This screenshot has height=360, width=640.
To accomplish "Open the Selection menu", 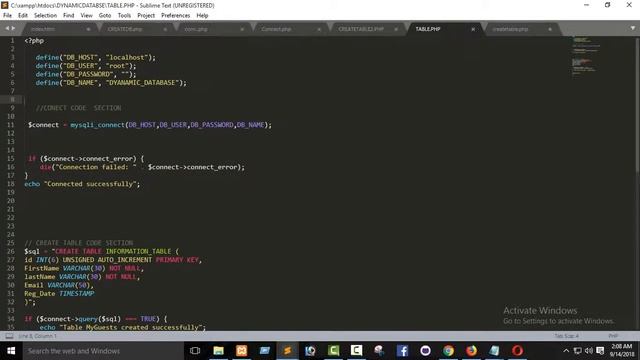I will (45, 16).
